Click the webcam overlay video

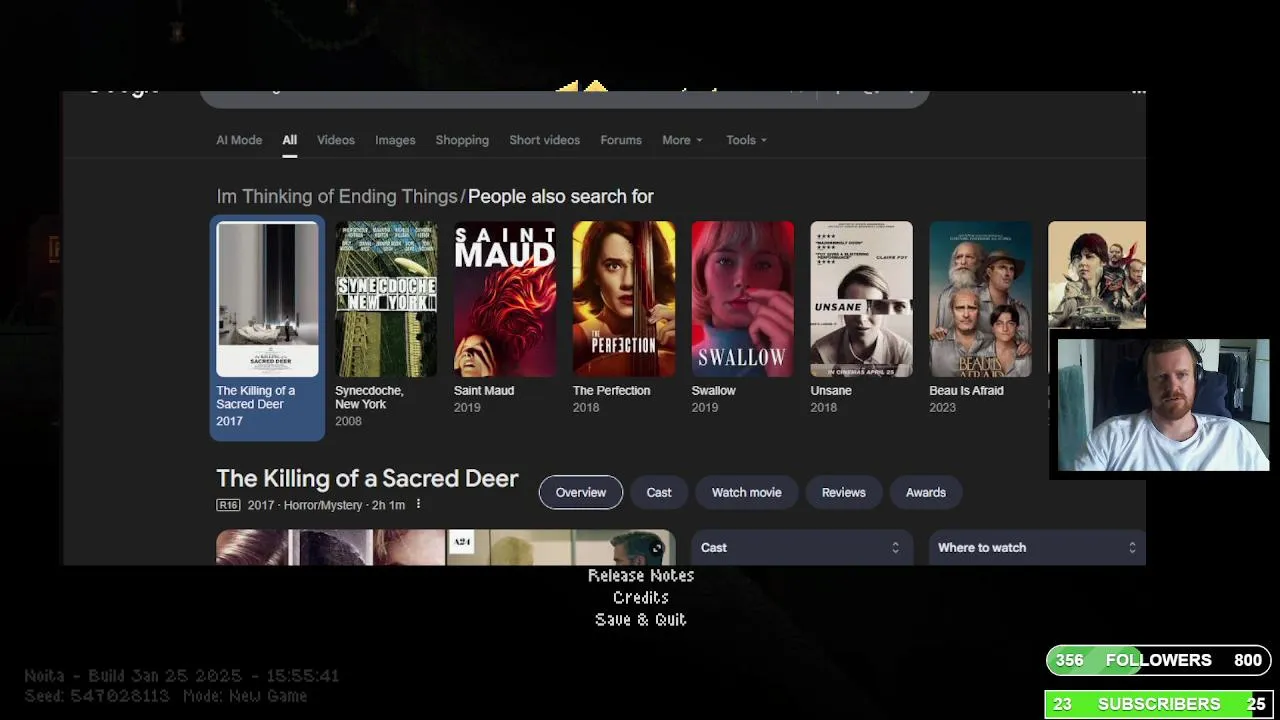(1163, 405)
